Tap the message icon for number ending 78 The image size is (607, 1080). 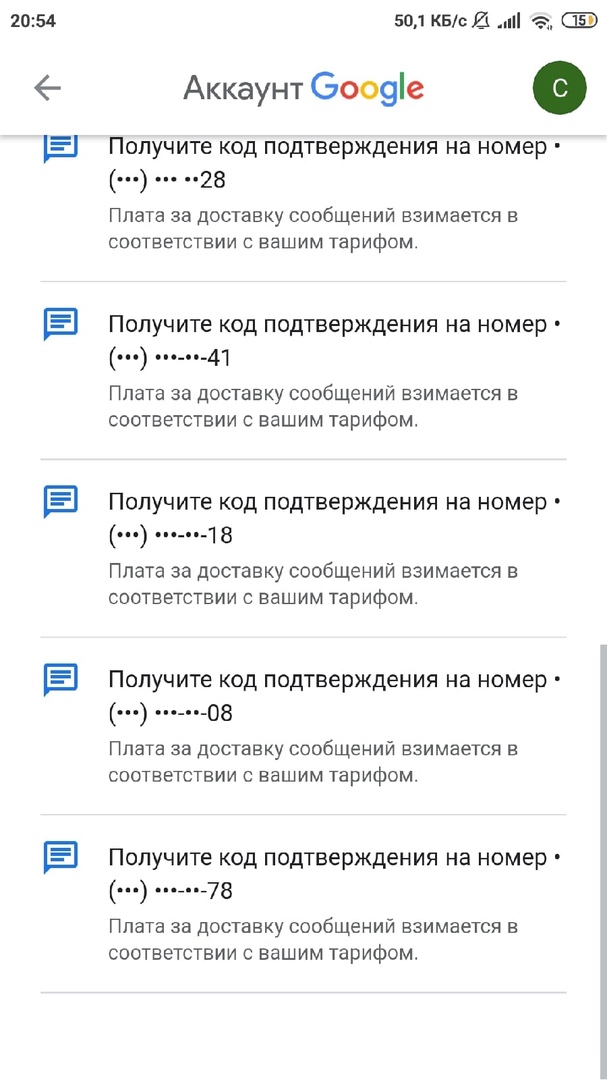pos(61,857)
